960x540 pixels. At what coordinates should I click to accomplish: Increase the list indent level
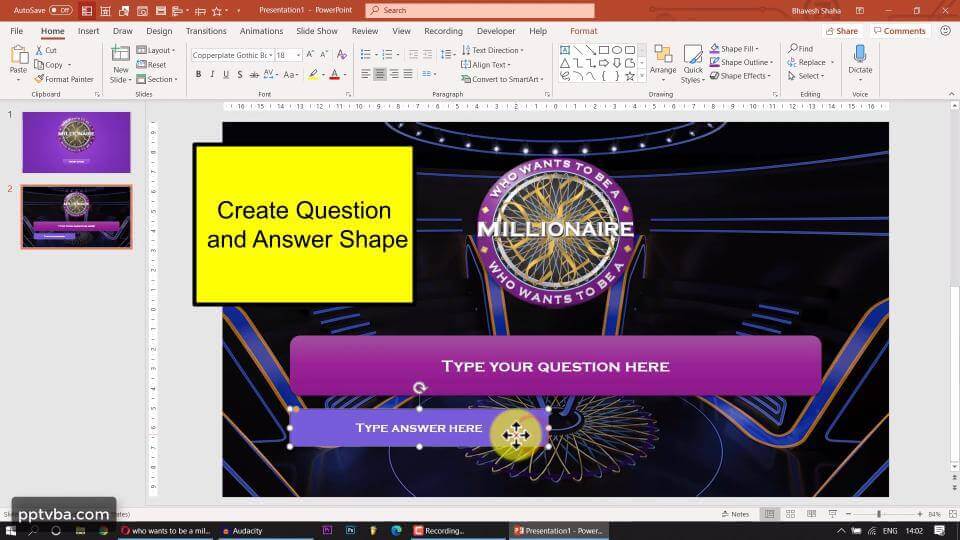[x=427, y=54]
